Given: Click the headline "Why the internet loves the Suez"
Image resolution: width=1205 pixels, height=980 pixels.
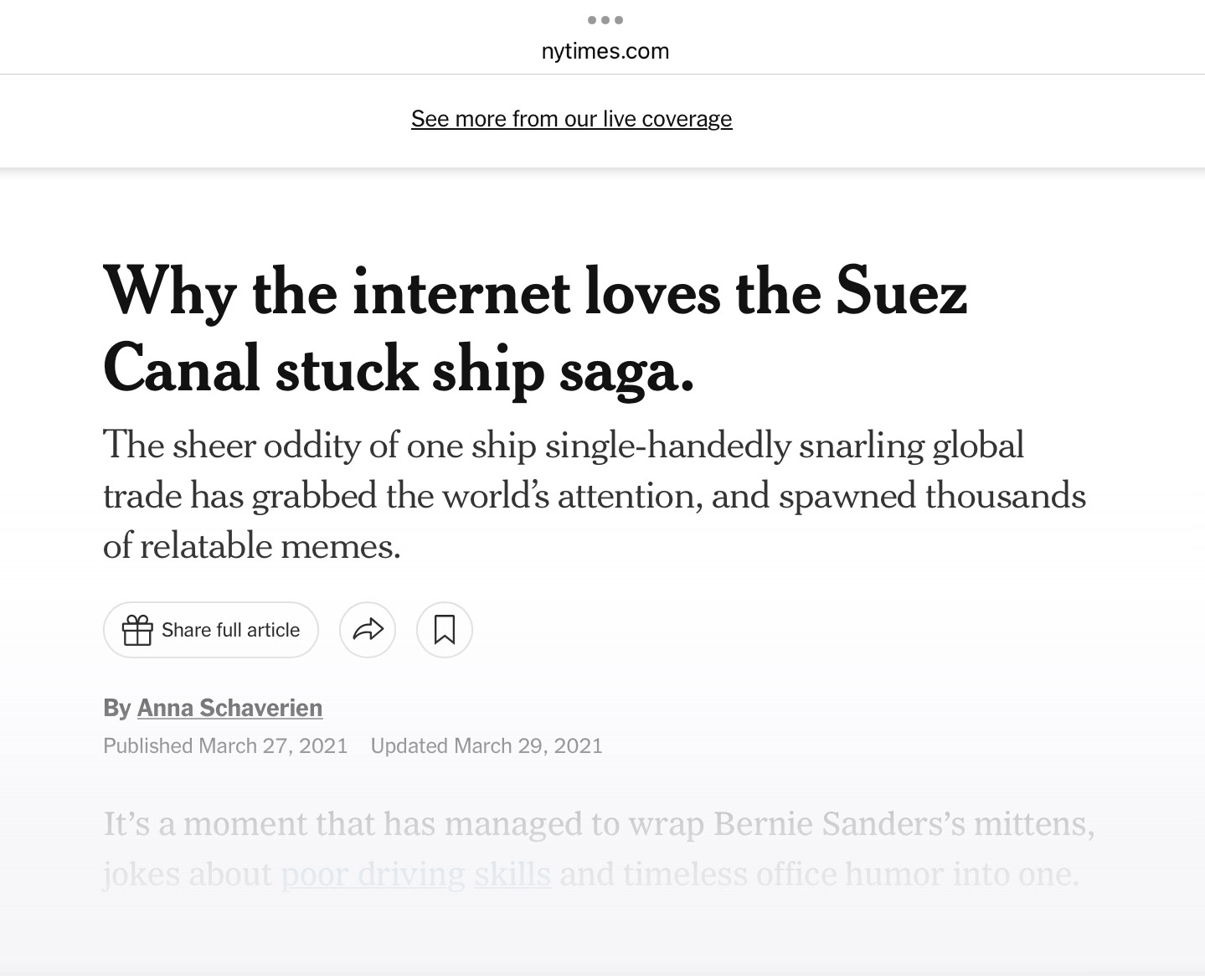Looking at the screenshot, I should pyautogui.click(x=534, y=291).
